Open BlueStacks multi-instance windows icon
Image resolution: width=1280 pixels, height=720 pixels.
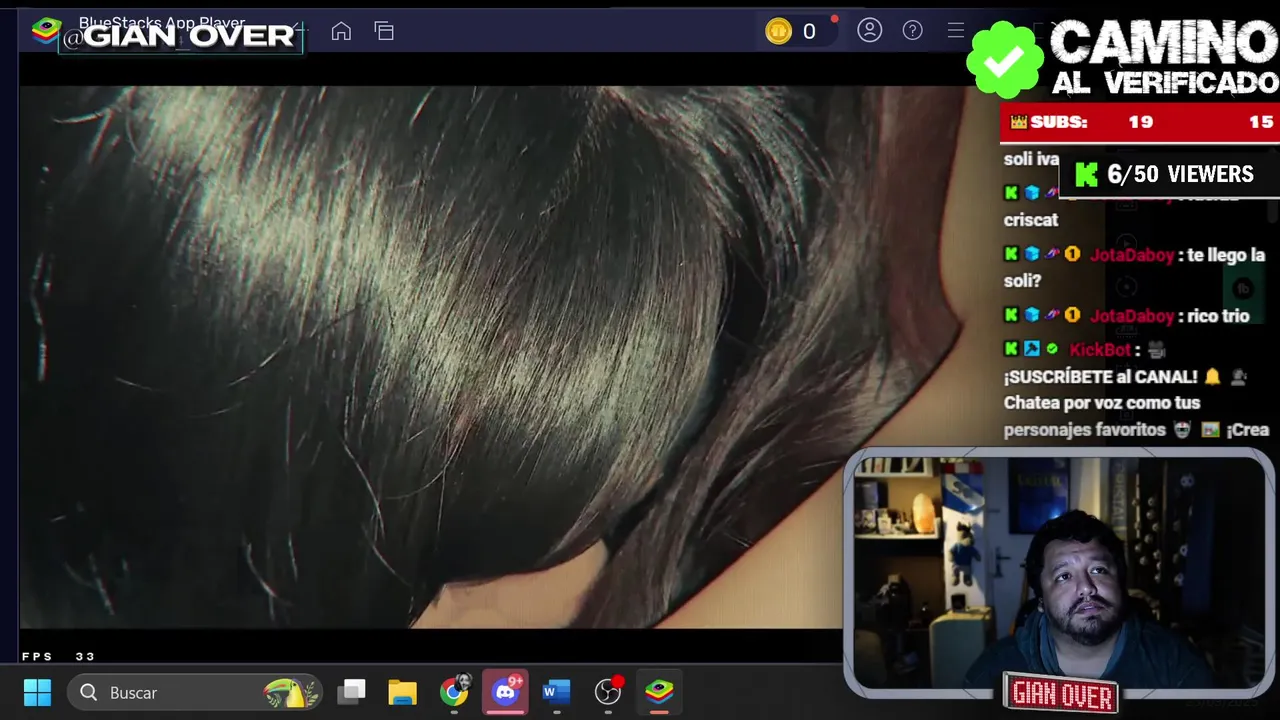[x=384, y=31]
